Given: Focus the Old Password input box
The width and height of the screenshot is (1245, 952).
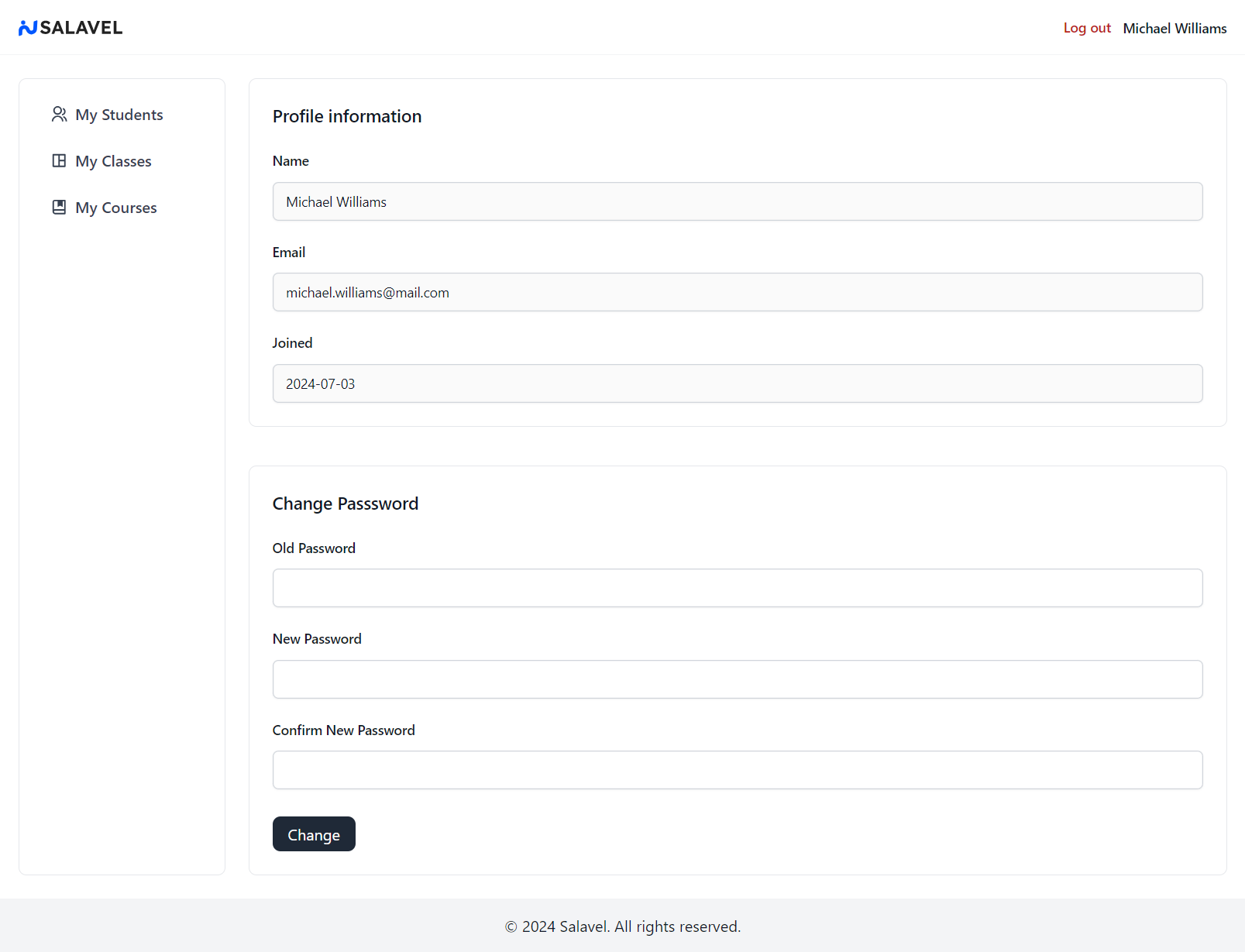Looking at the screenshot, I should pyautogui.click(x=737, y=588).
